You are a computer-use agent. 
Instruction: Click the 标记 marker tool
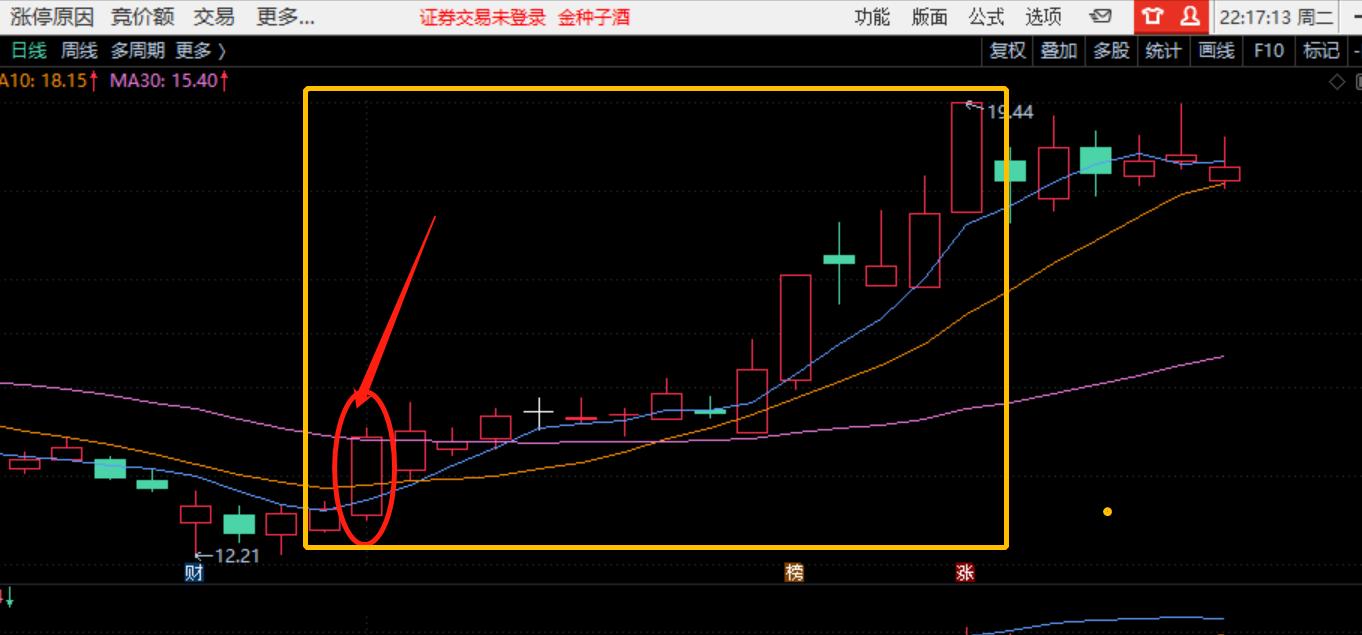click(1319, 50)
